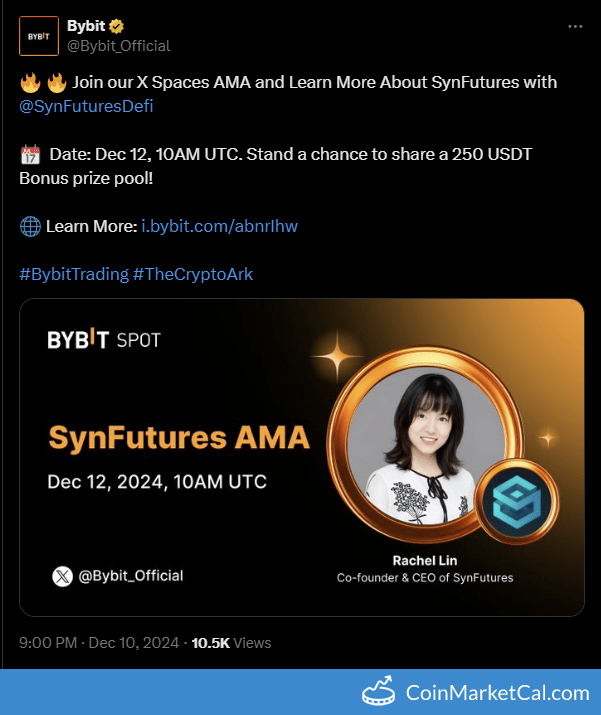Screen dimensions: 601x715
Task: Click the CoinMarketCal.com watermark text
Action: 497,693
